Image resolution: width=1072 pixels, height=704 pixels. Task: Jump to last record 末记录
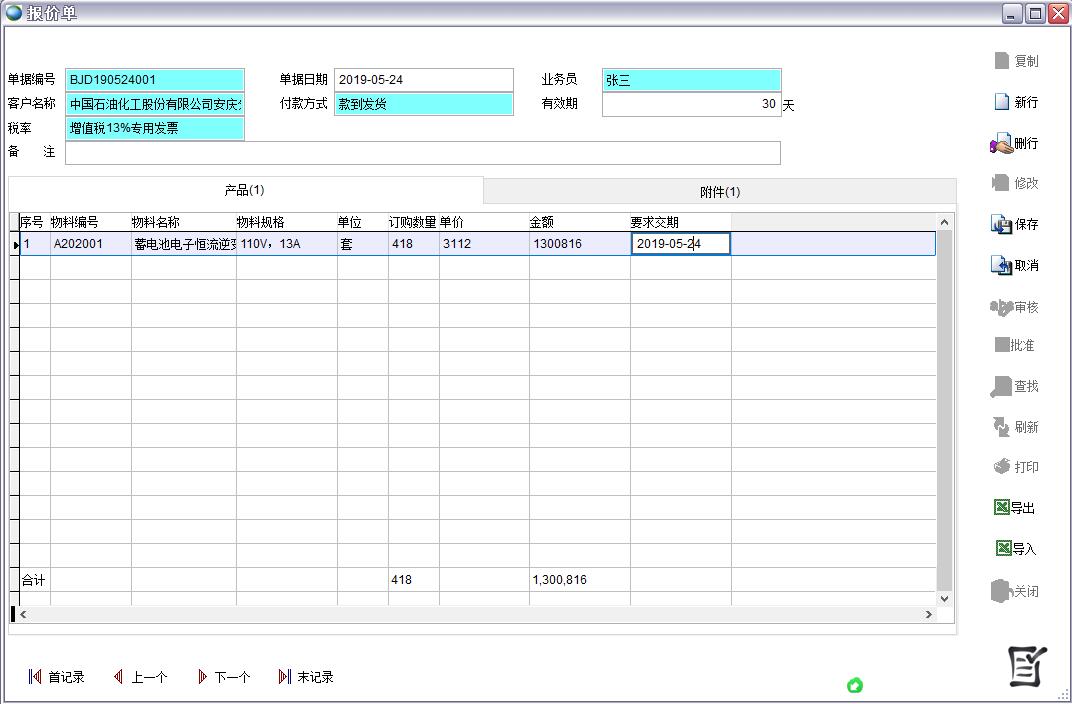click(x=285, y=677)
